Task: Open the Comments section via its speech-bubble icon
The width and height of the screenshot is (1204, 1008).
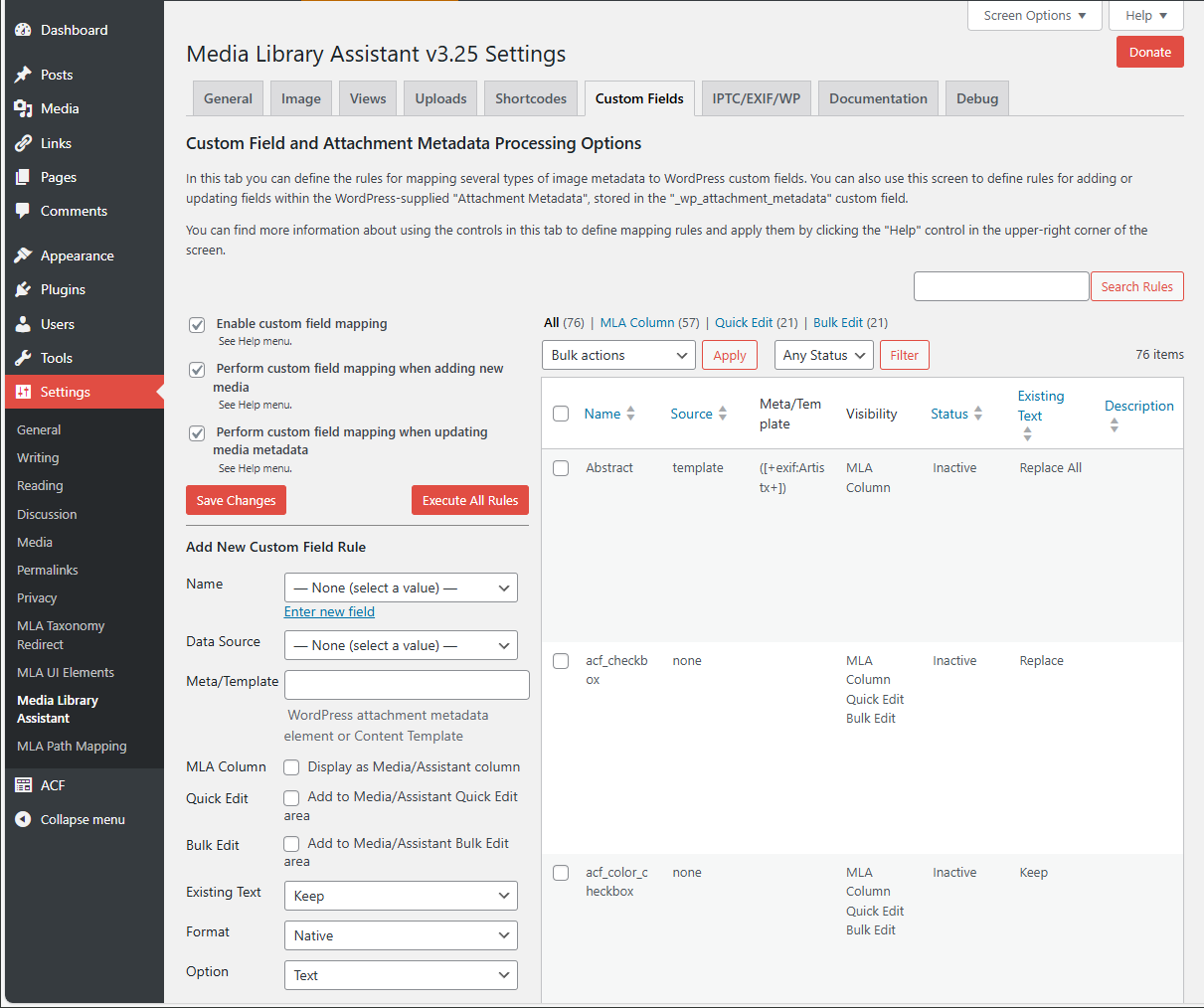Action: [23, 211]
